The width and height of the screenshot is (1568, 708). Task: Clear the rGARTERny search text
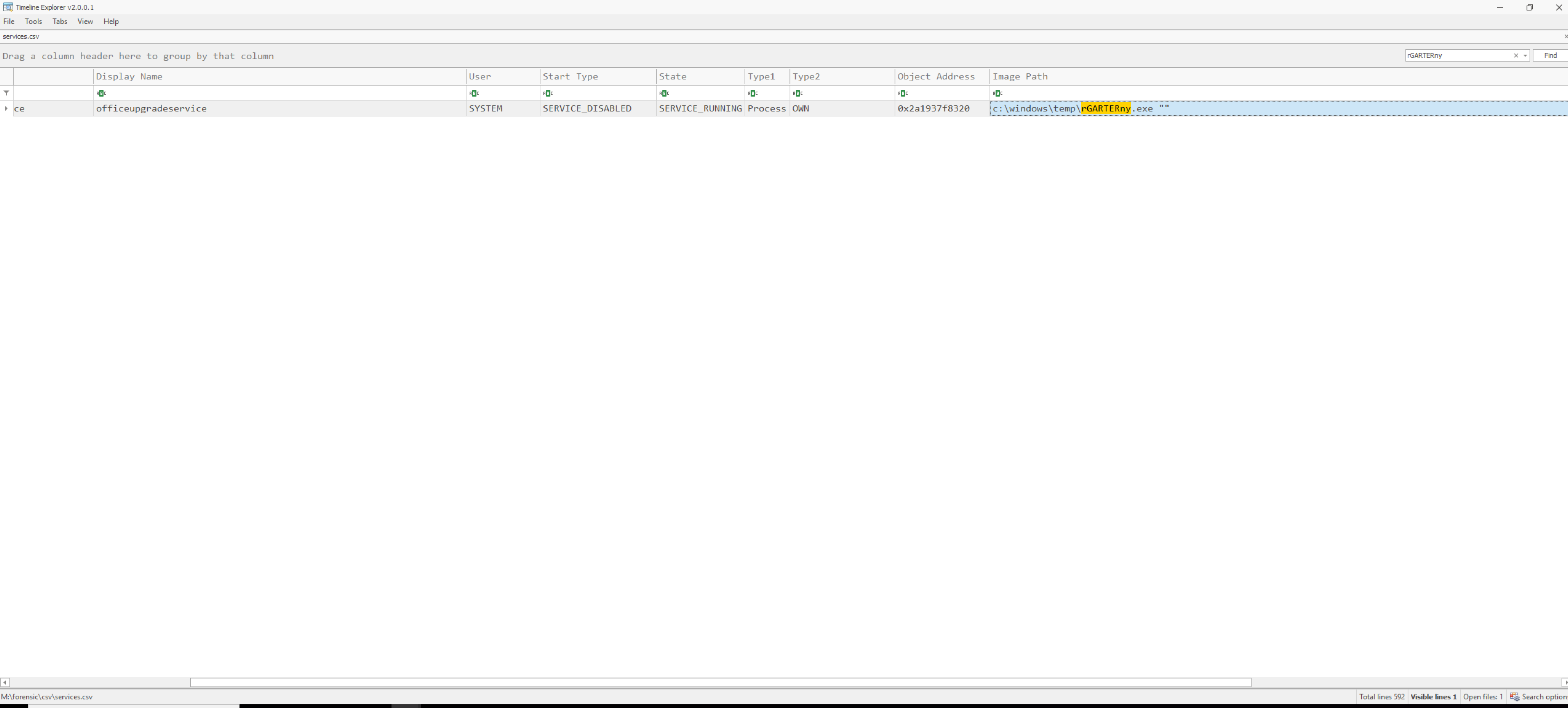click(1516, 55)
